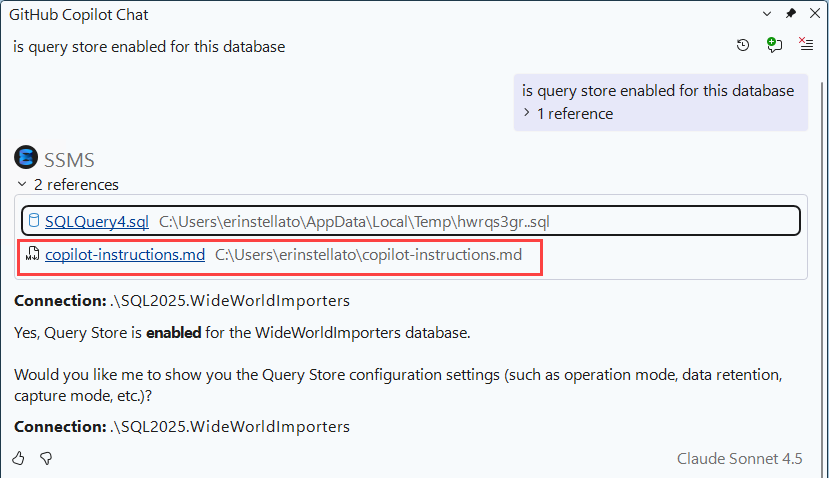Give the response a thumbs up
Viewport: 829px width, 478px height.
point(19,458)
